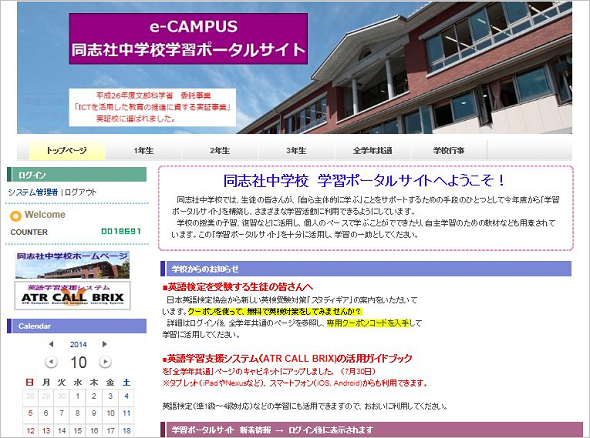
Task: Click 日 weekday column header
Action: point(30,383)
